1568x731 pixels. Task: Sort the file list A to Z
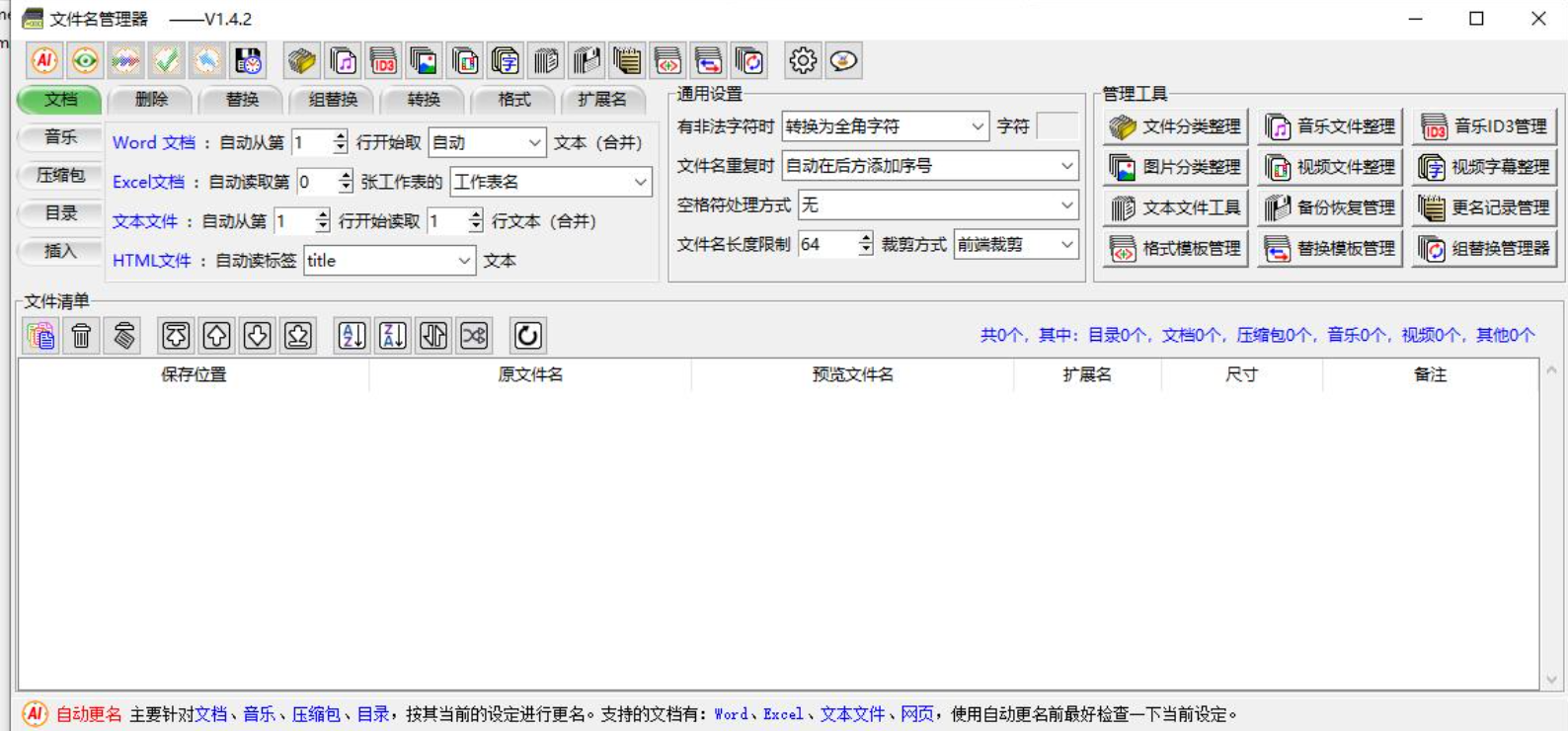coord(352,336)
